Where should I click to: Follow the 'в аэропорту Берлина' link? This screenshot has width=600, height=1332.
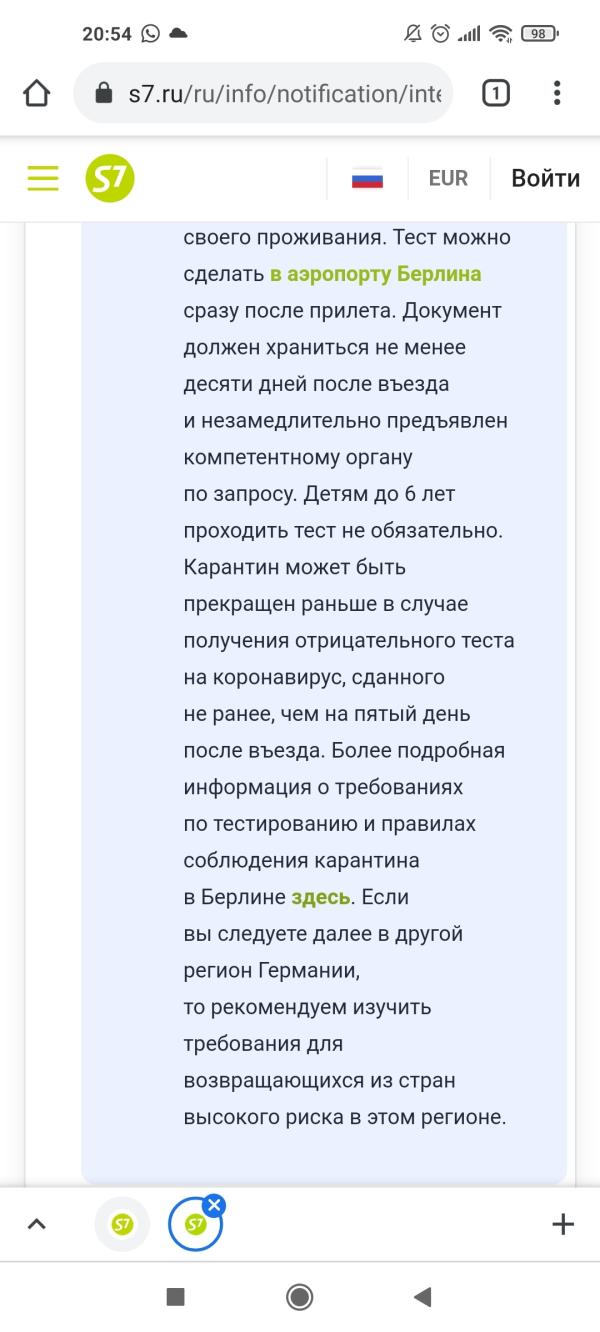pos(376,274)
